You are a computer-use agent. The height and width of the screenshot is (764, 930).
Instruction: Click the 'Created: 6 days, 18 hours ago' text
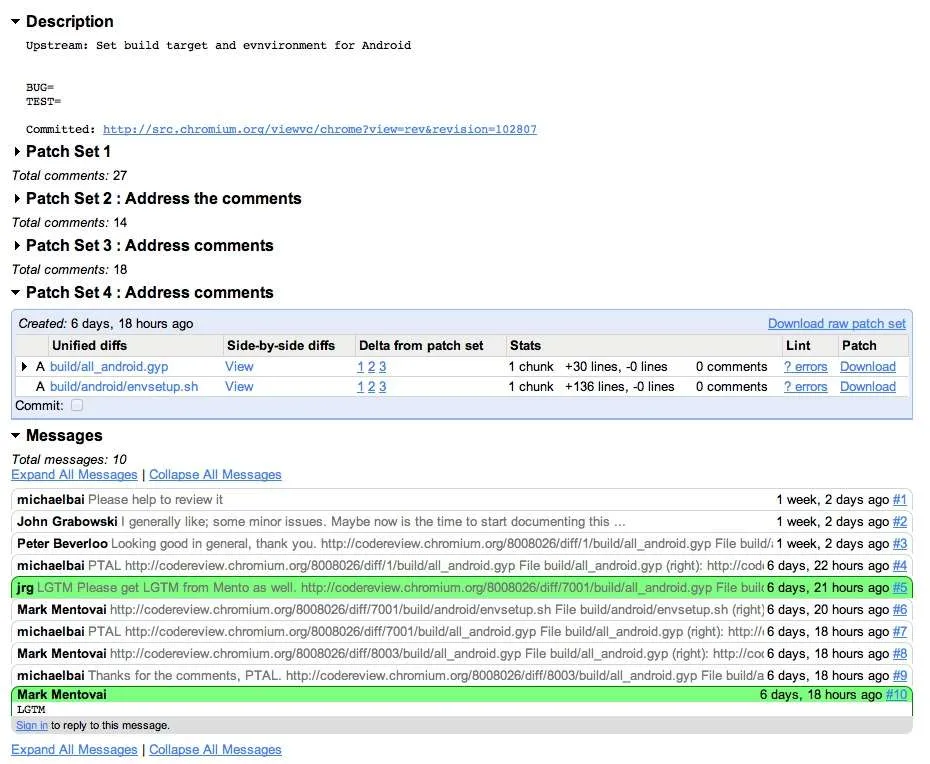[x=106, y=324]
